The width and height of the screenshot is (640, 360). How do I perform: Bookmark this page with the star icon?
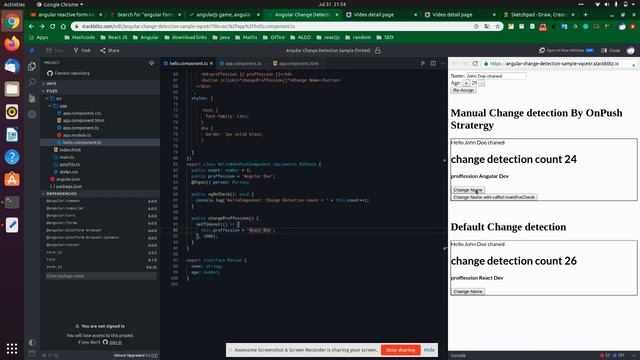coord(498,26)
